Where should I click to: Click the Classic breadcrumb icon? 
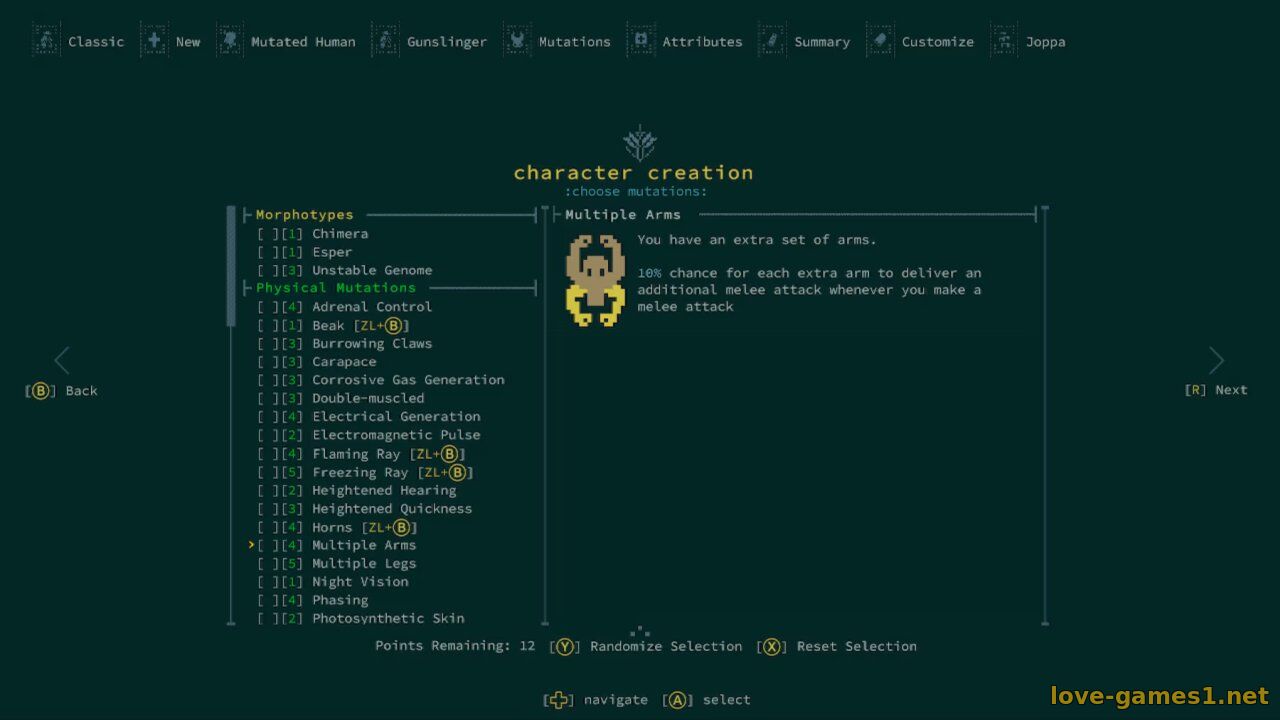point(47,41)
